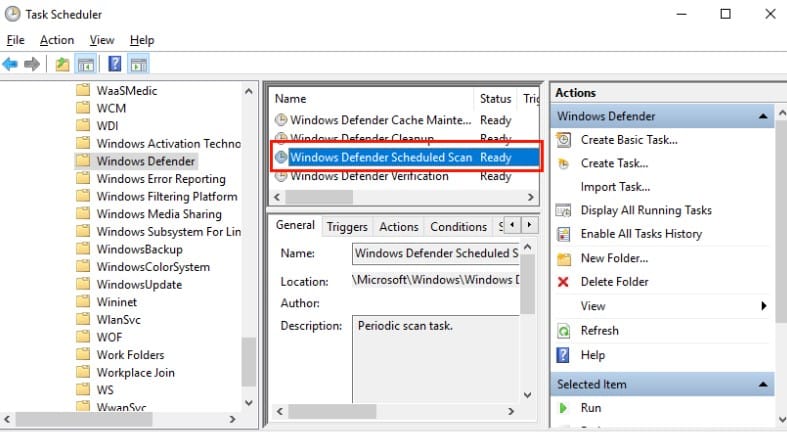Click the Task Scheduler title bar clock icon
Viewport: 787px width, 432px height.
tap(13, 14)
